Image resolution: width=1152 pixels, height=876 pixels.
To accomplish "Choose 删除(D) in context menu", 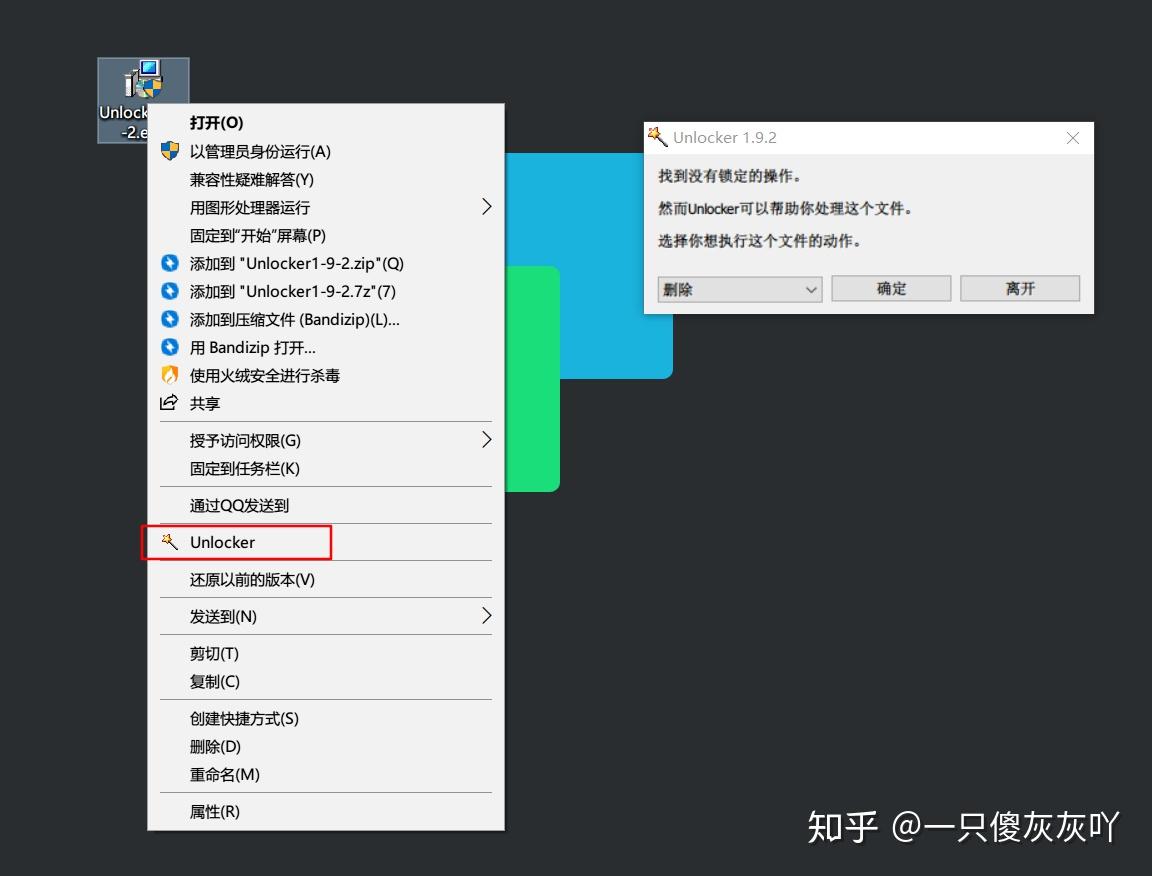I will click(x=326, y=746).
